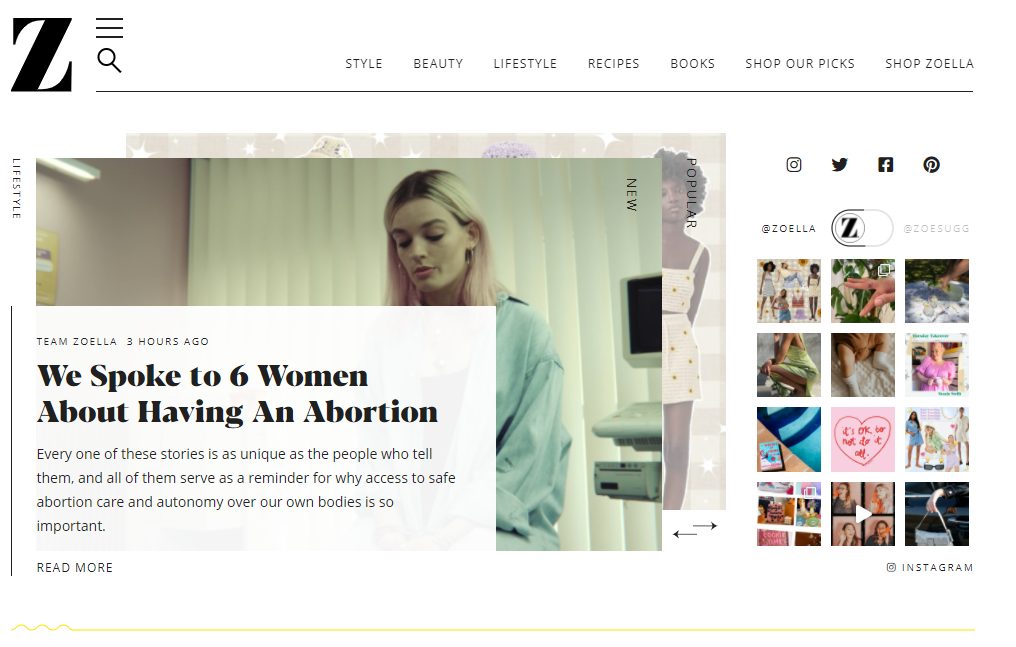Click the carousel arrows next to the slide
Screen dimensions: 1016x647
point(695,530)
